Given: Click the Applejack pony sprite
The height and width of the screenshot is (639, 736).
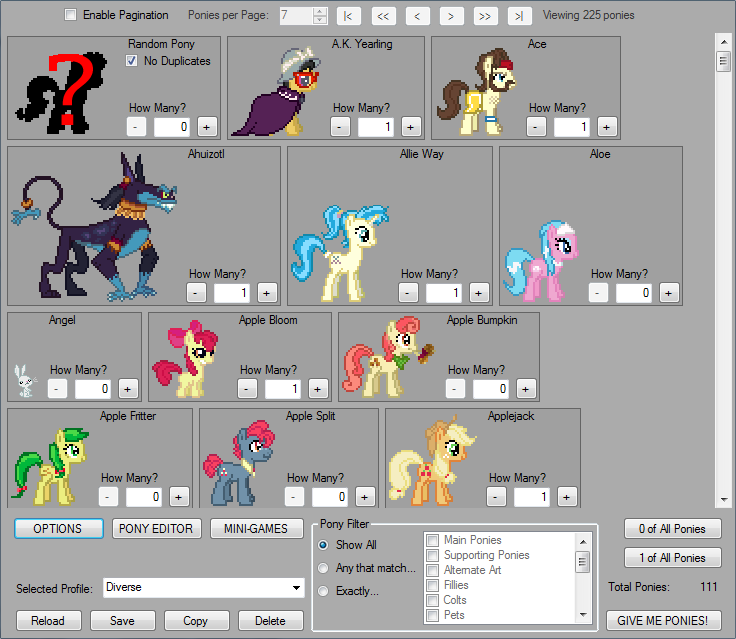Looking at the screenshot, I should point(433,461).
